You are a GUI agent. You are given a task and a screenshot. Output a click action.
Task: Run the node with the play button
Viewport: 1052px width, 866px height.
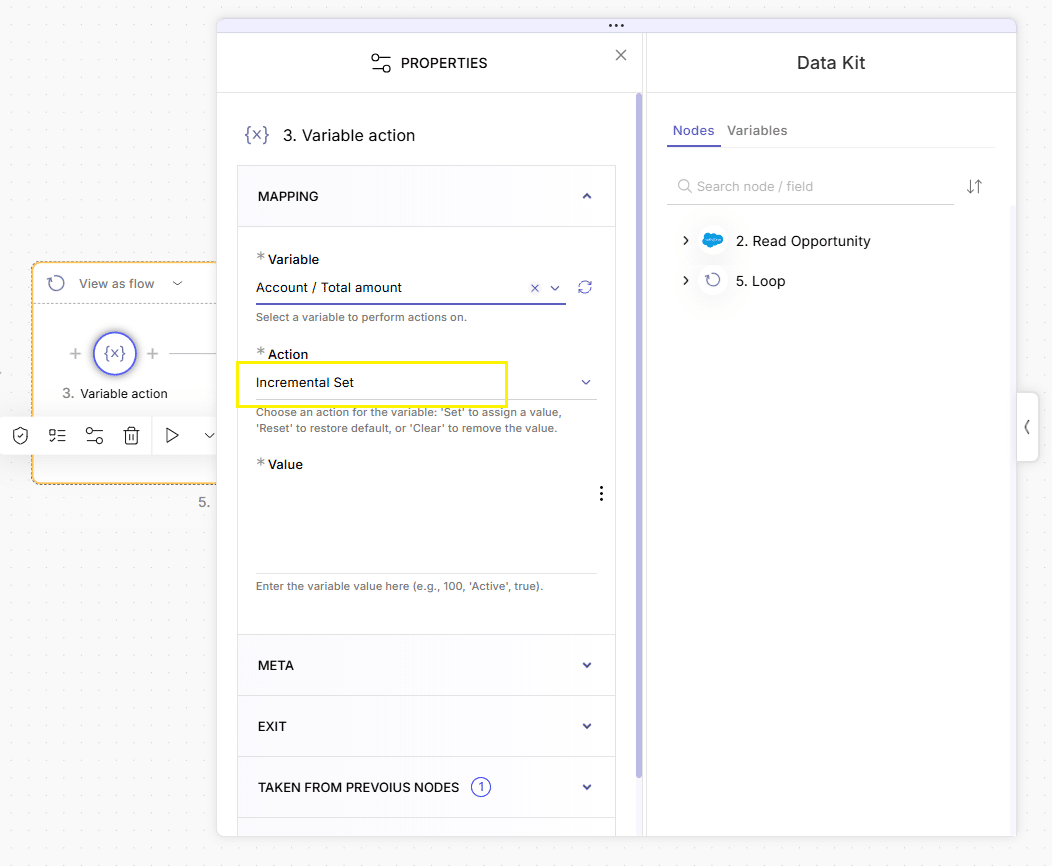[x=172, y=435]
